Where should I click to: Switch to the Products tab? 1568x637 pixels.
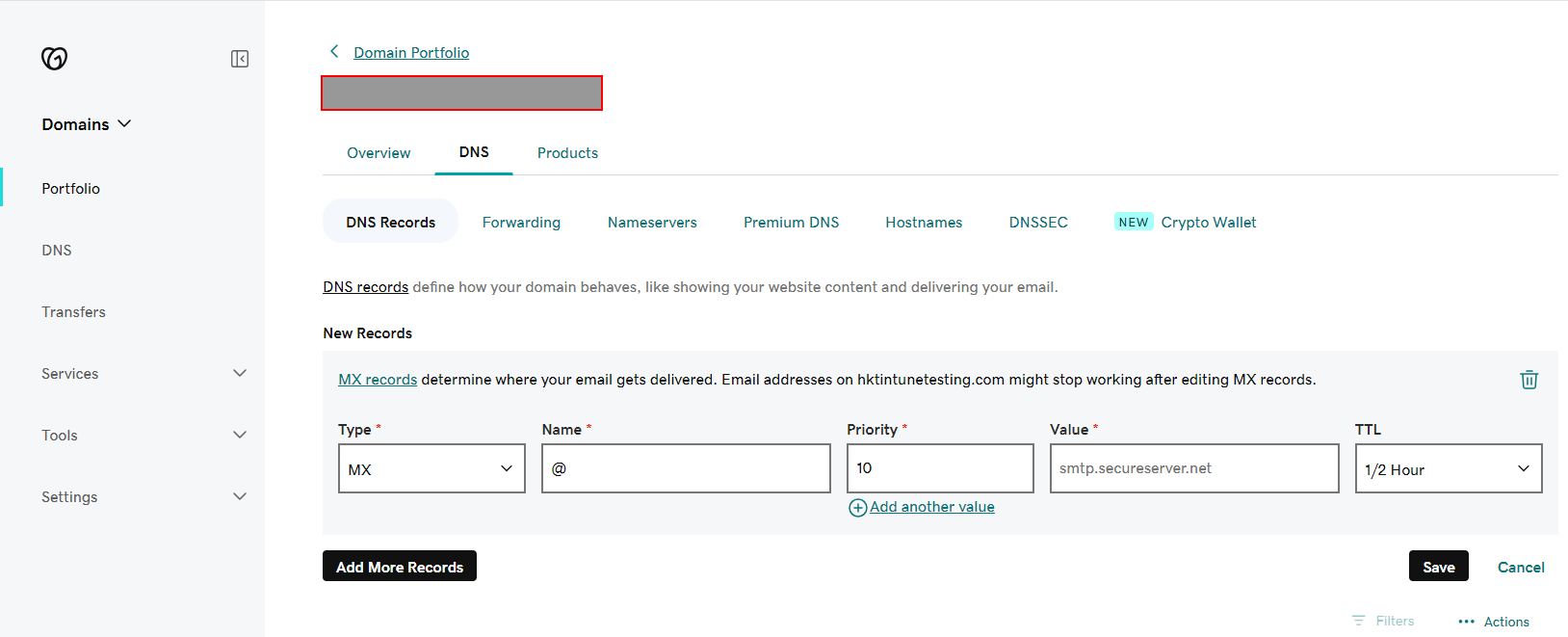pyautogui.click(x=567, y=153)
